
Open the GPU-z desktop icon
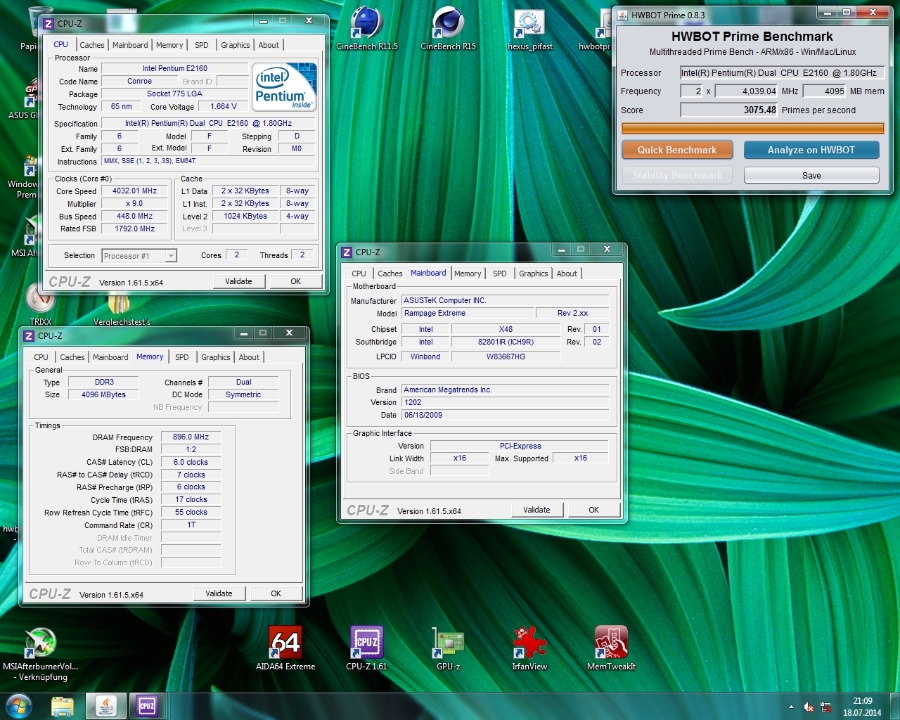click(448, 648)
